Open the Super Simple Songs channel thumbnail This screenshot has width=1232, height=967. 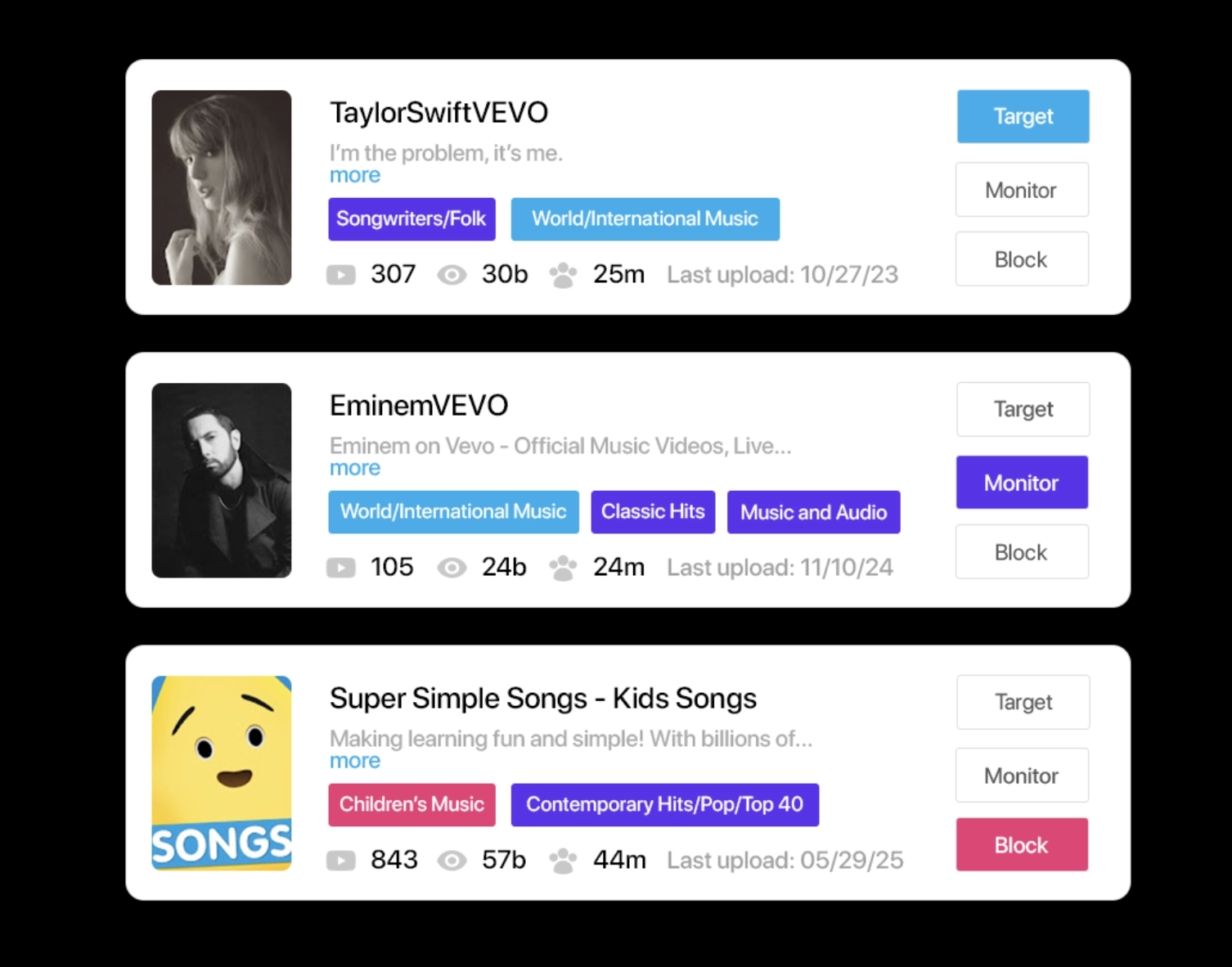[x=222, y=773]
